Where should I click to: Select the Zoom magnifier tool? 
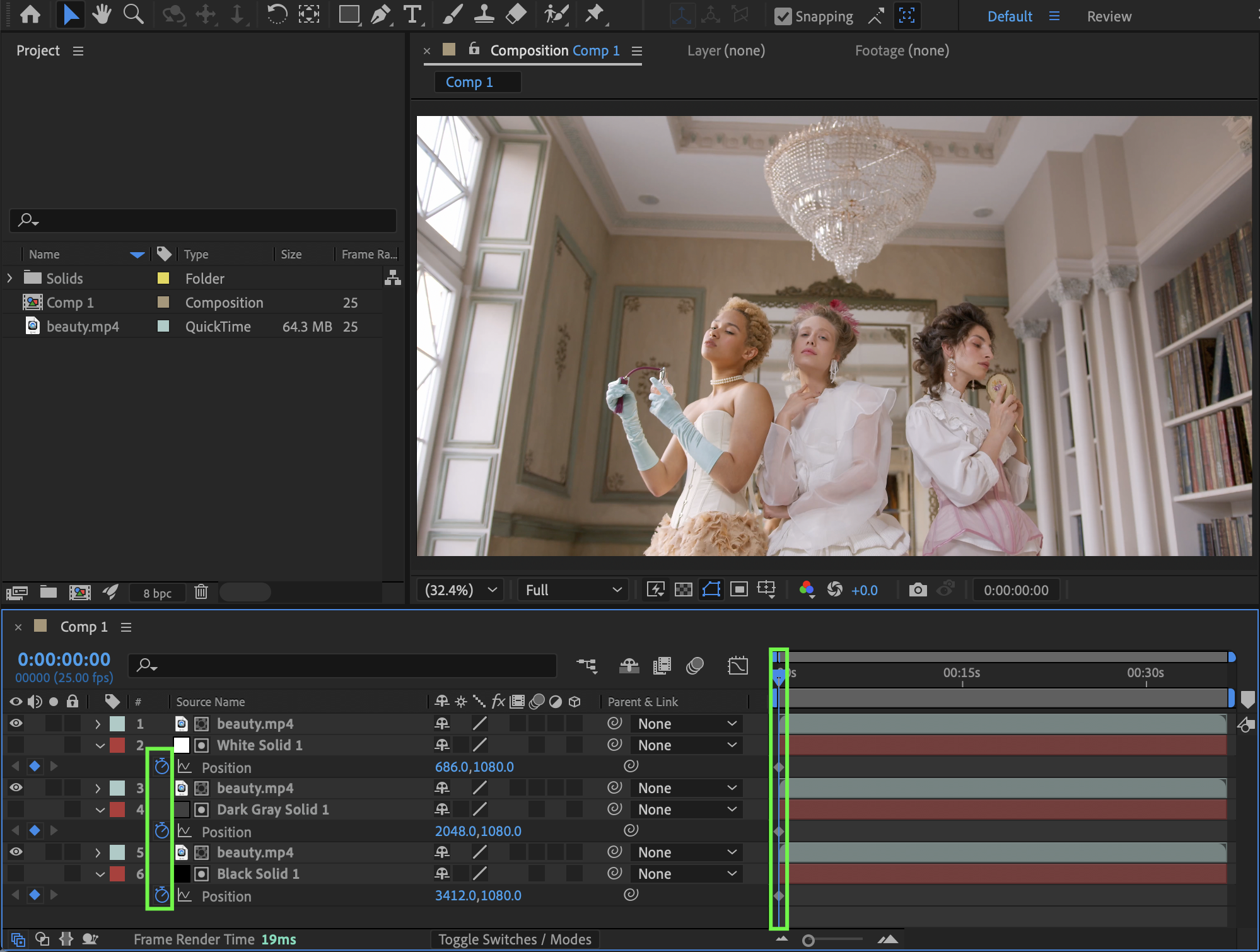pyautogui.click(x=133, y=15)
